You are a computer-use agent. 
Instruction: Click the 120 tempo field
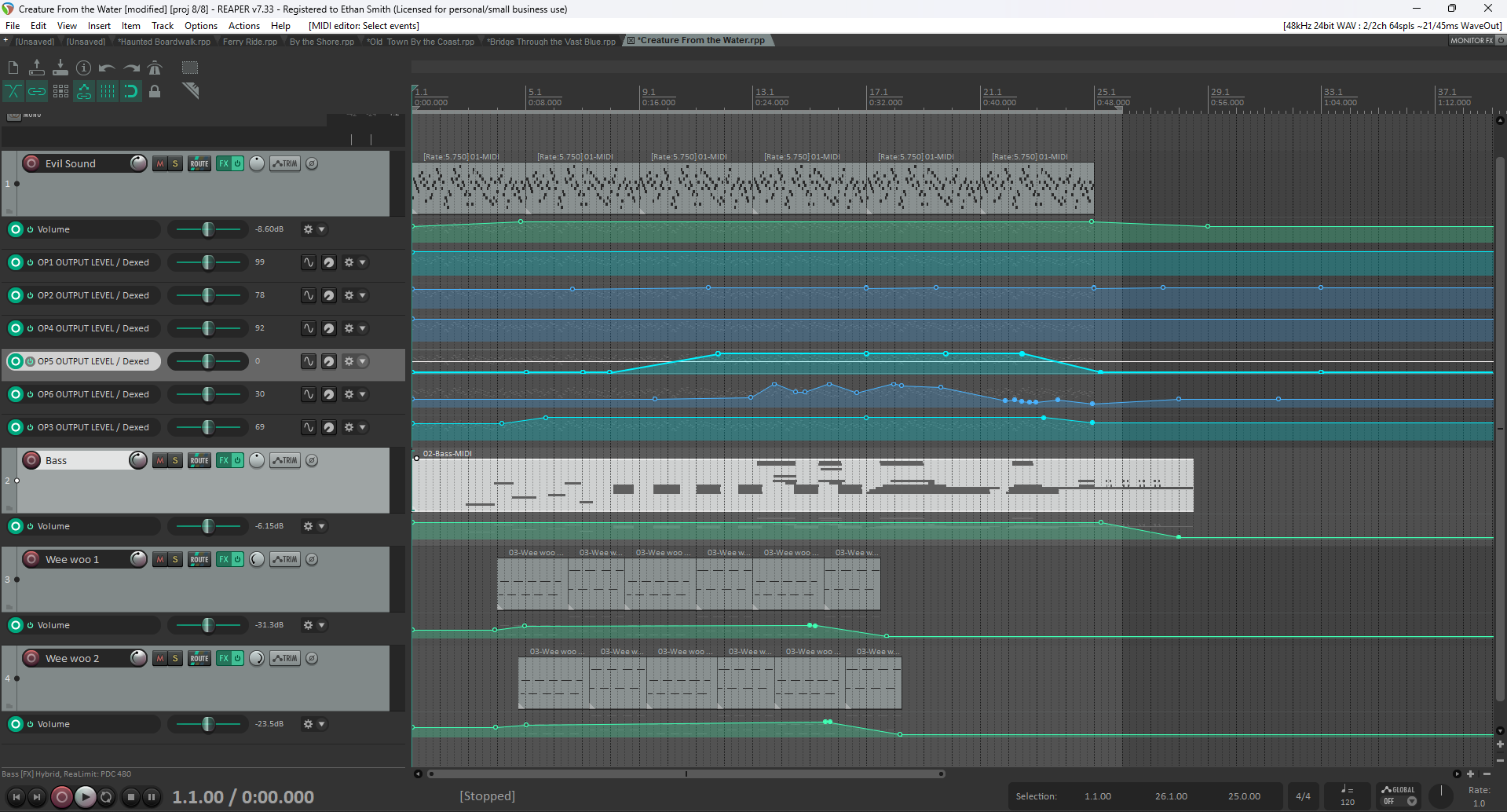tap(1348, 796)
